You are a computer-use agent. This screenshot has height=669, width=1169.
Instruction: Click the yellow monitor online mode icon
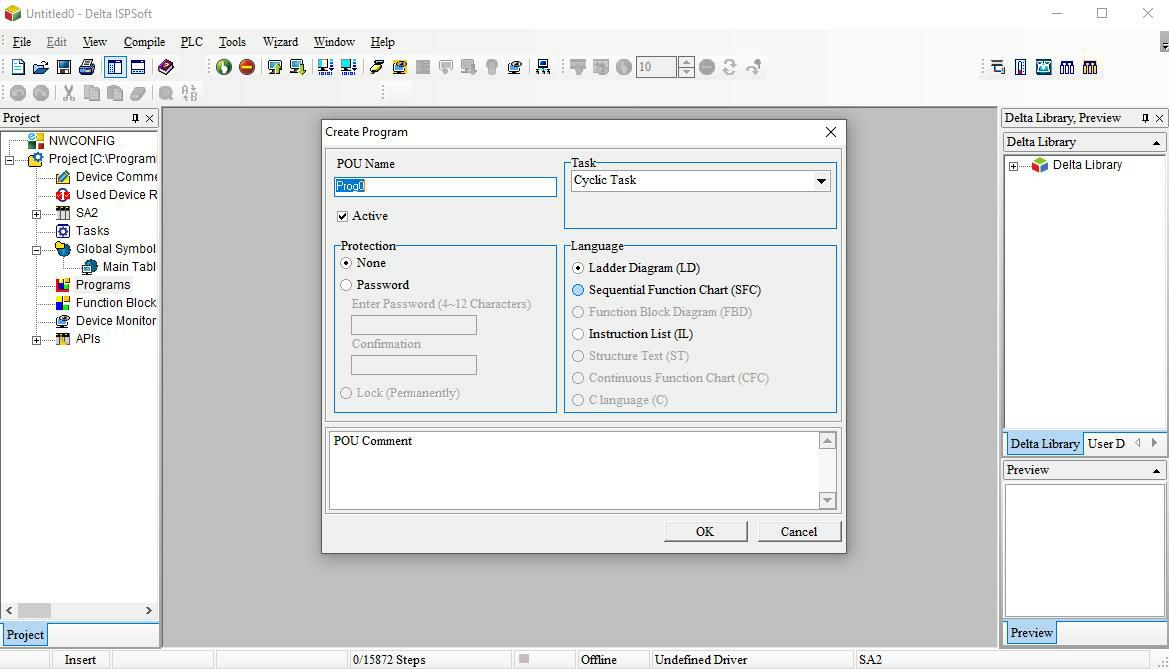point(400,67)
